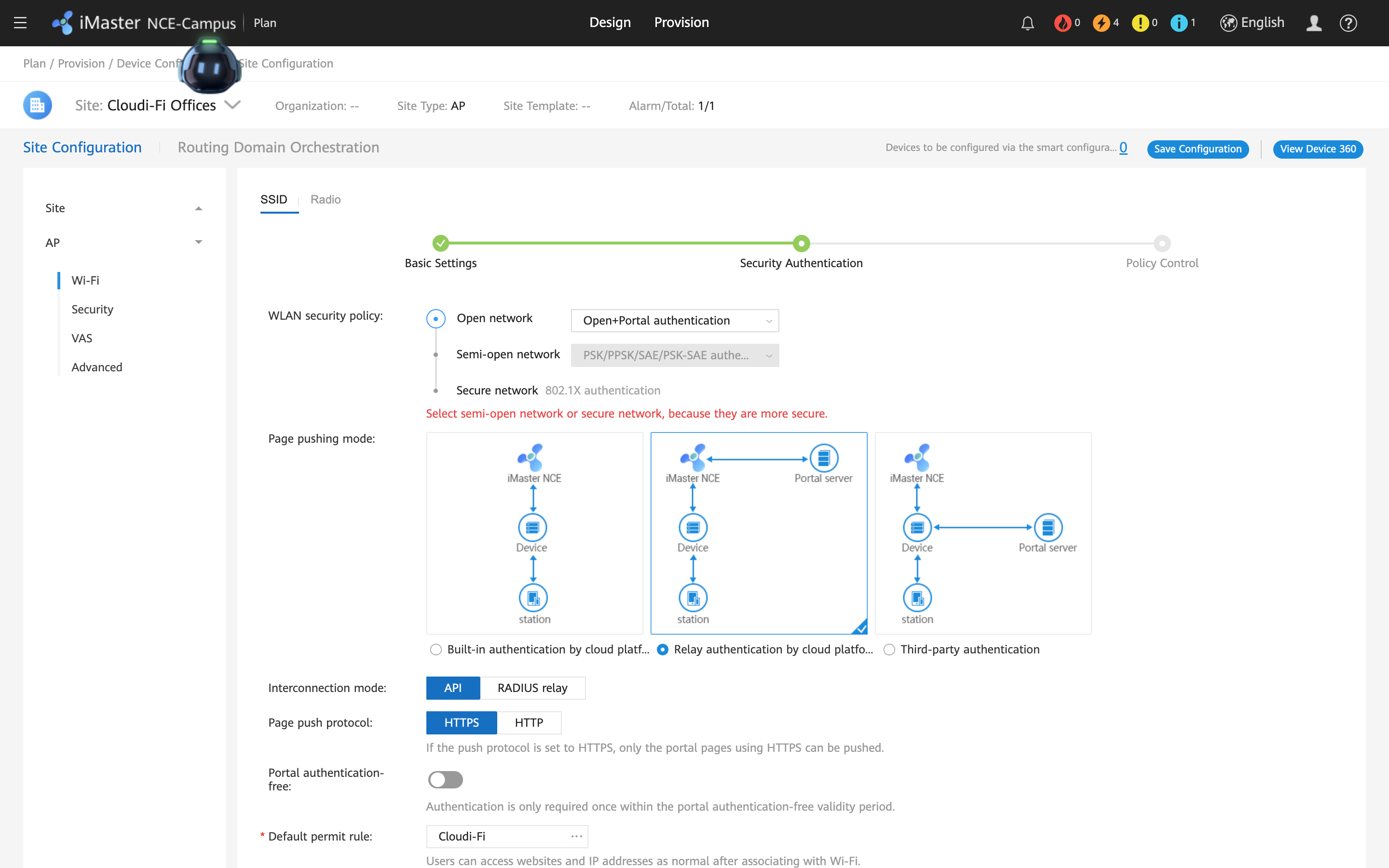Open the hamburger main menu
The height and width of the screenshot is (868, 1389).
[x=20, y=23]
